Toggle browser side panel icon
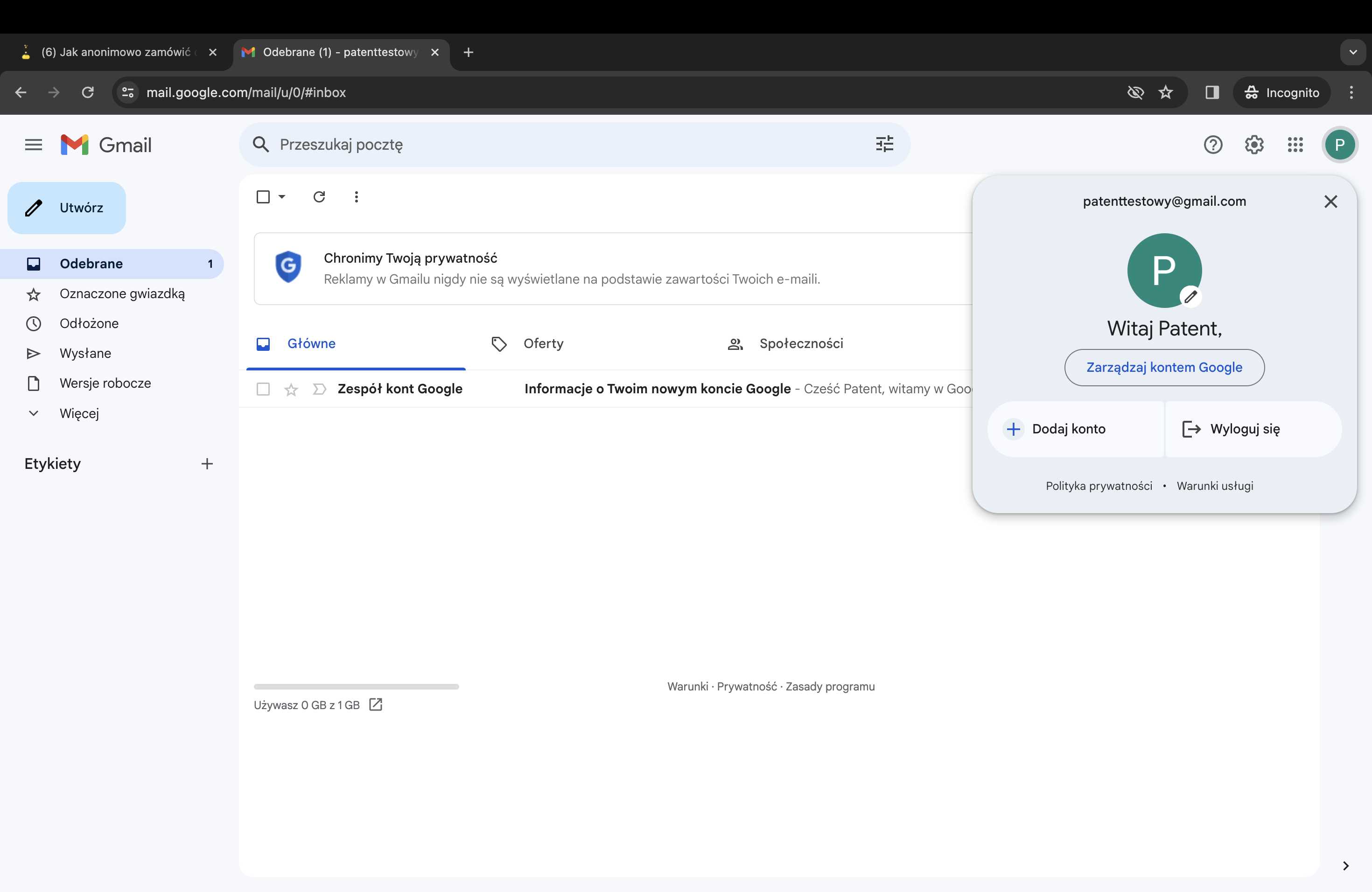 [x=1212, y=92]
